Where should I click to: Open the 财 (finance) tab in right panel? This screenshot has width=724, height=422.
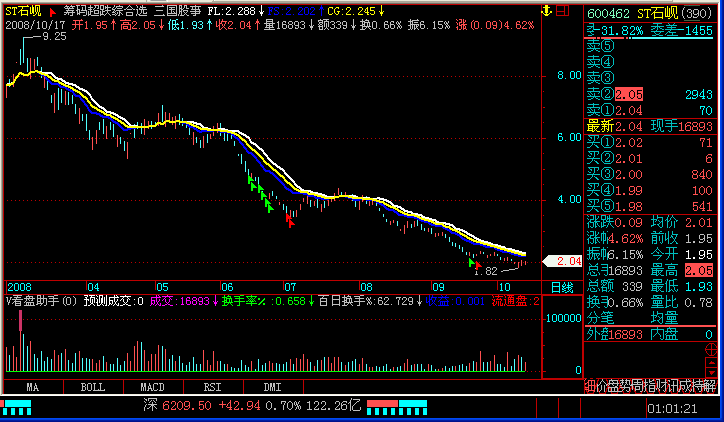point(662,386)
